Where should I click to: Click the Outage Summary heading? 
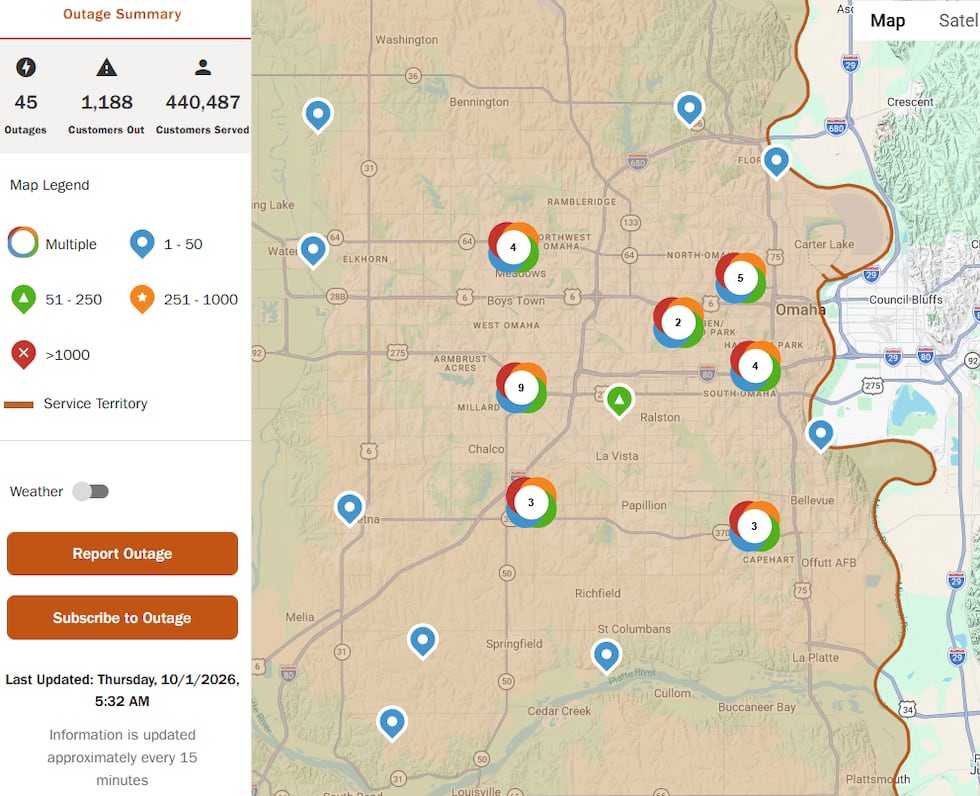tap(122, 14)
